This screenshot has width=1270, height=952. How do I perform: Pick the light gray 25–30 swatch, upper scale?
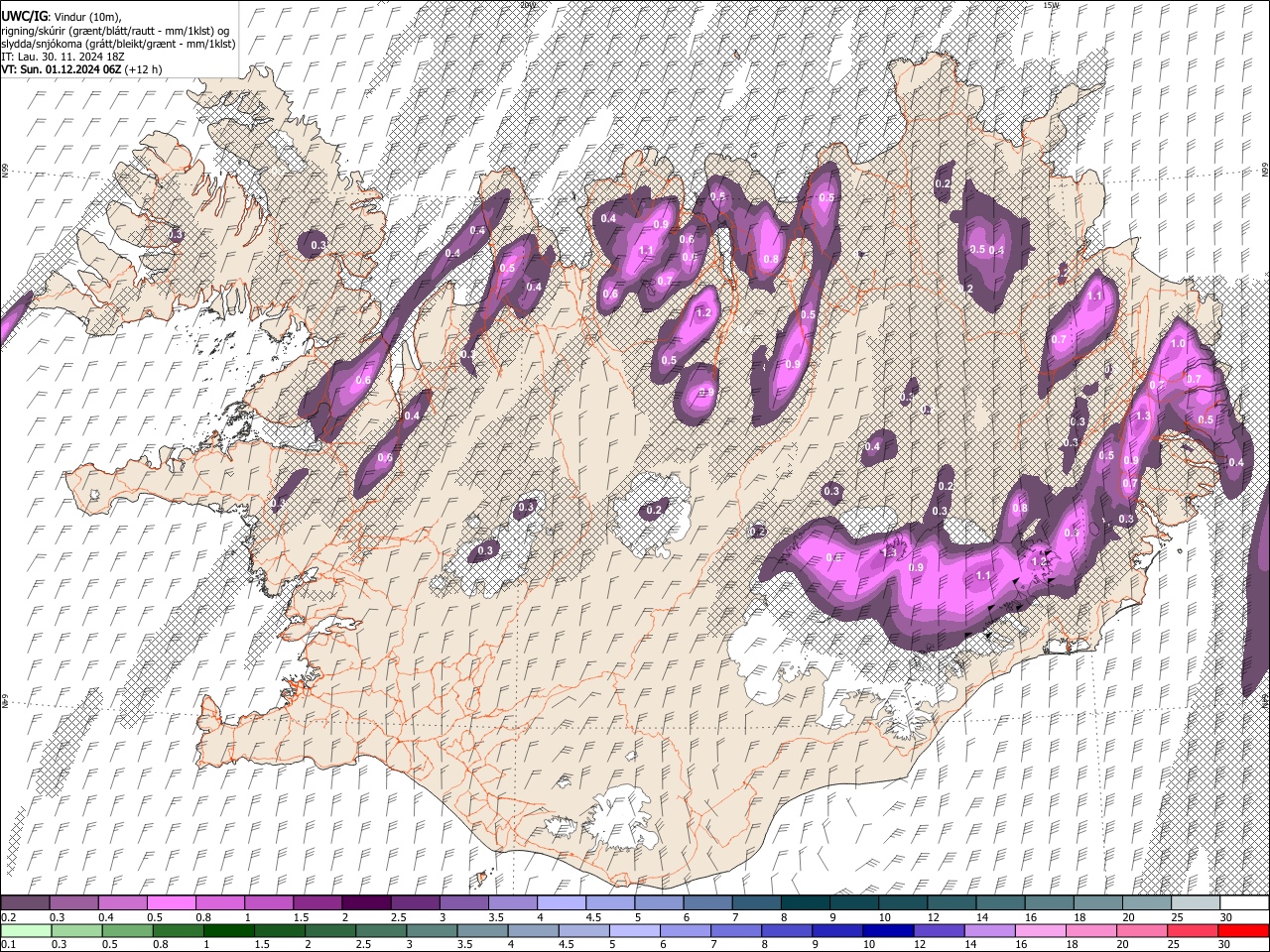click(1195, 902)
